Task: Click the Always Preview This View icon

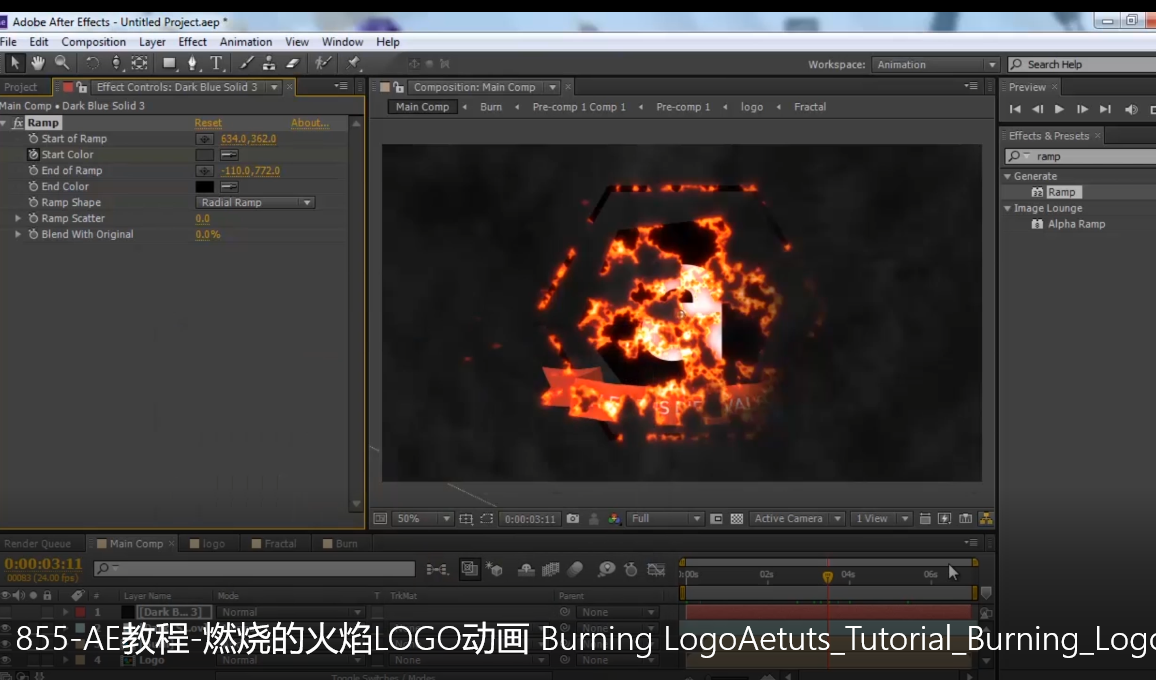Action: point(380,519)
